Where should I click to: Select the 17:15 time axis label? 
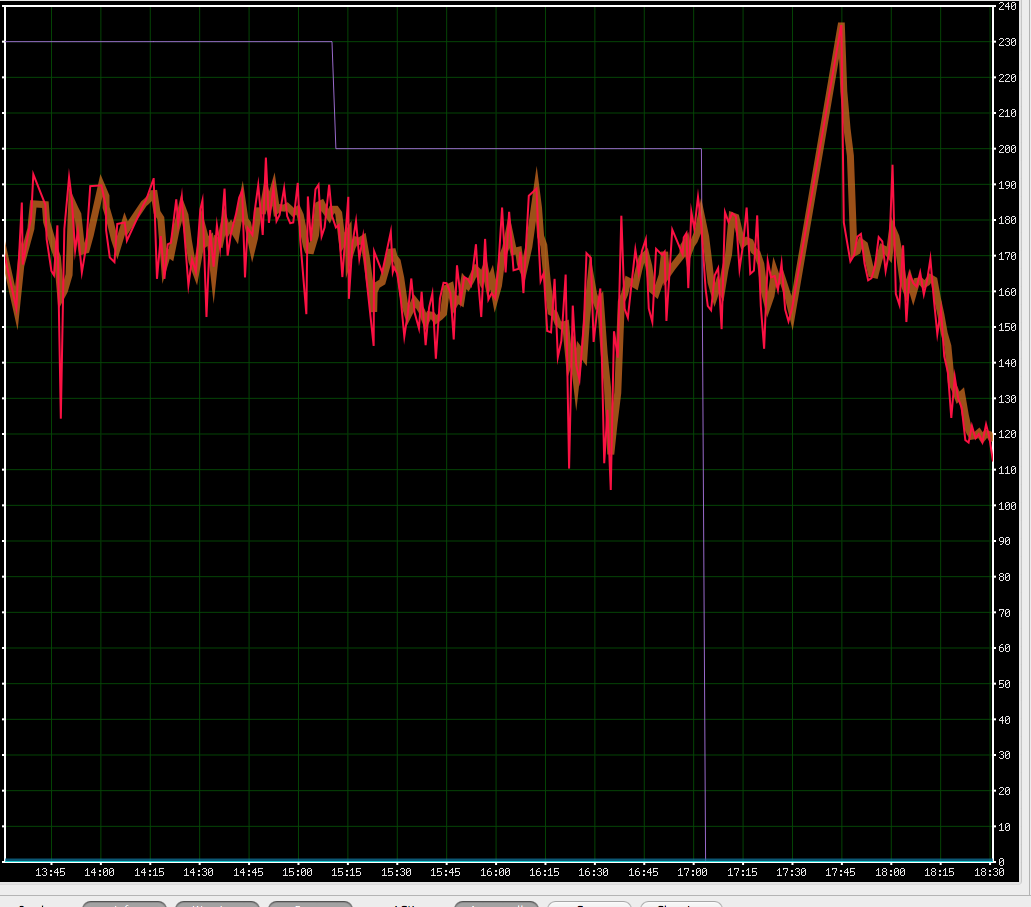pos(742,872)
